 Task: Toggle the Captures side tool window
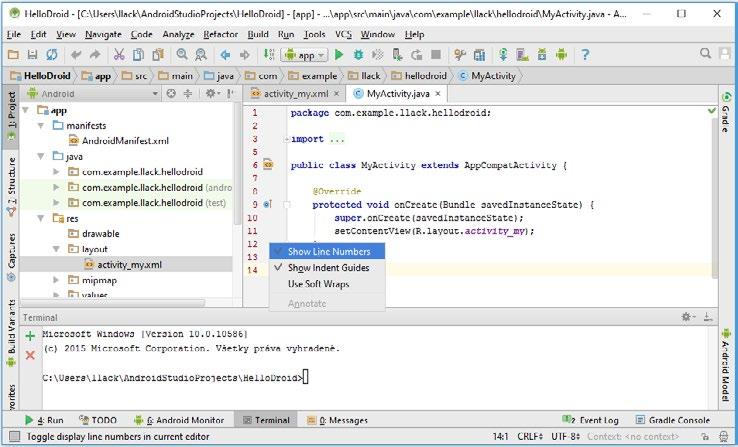(11, 257)
